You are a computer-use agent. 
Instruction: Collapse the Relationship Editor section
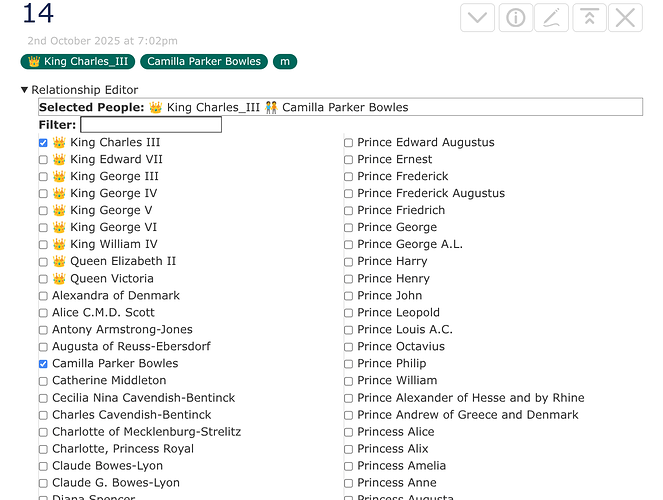(25, 90)
